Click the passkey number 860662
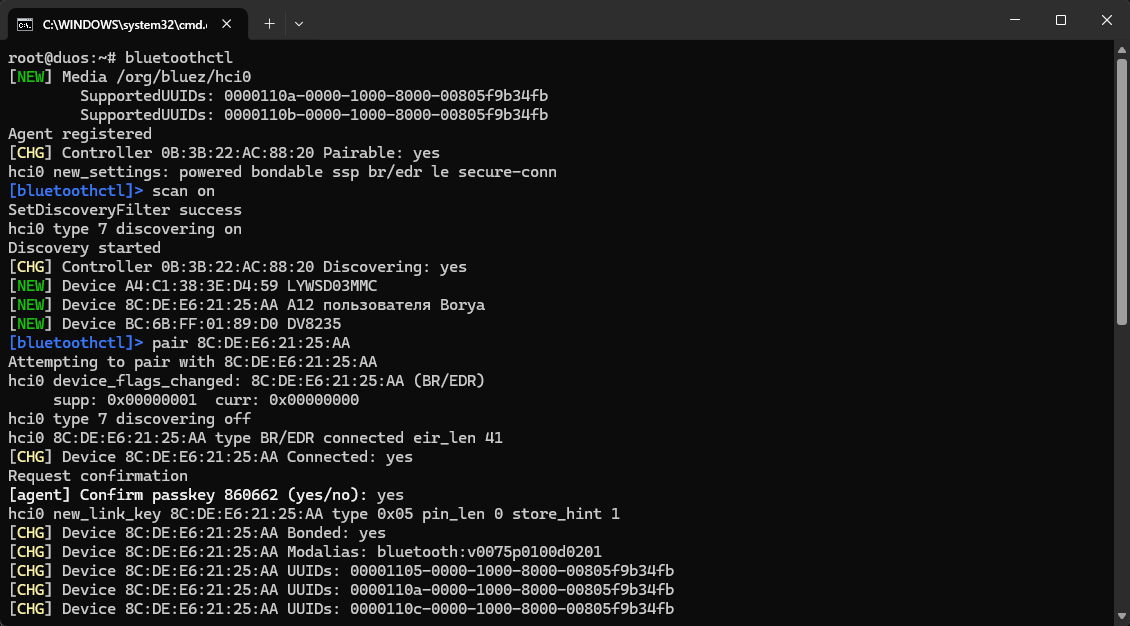 coord(254,495)
